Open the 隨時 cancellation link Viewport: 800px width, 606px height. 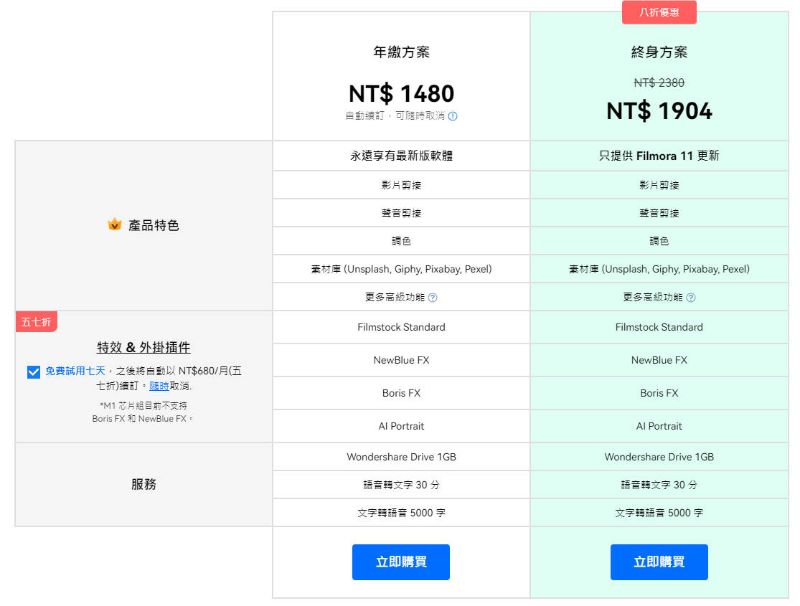tap(159, 386)
